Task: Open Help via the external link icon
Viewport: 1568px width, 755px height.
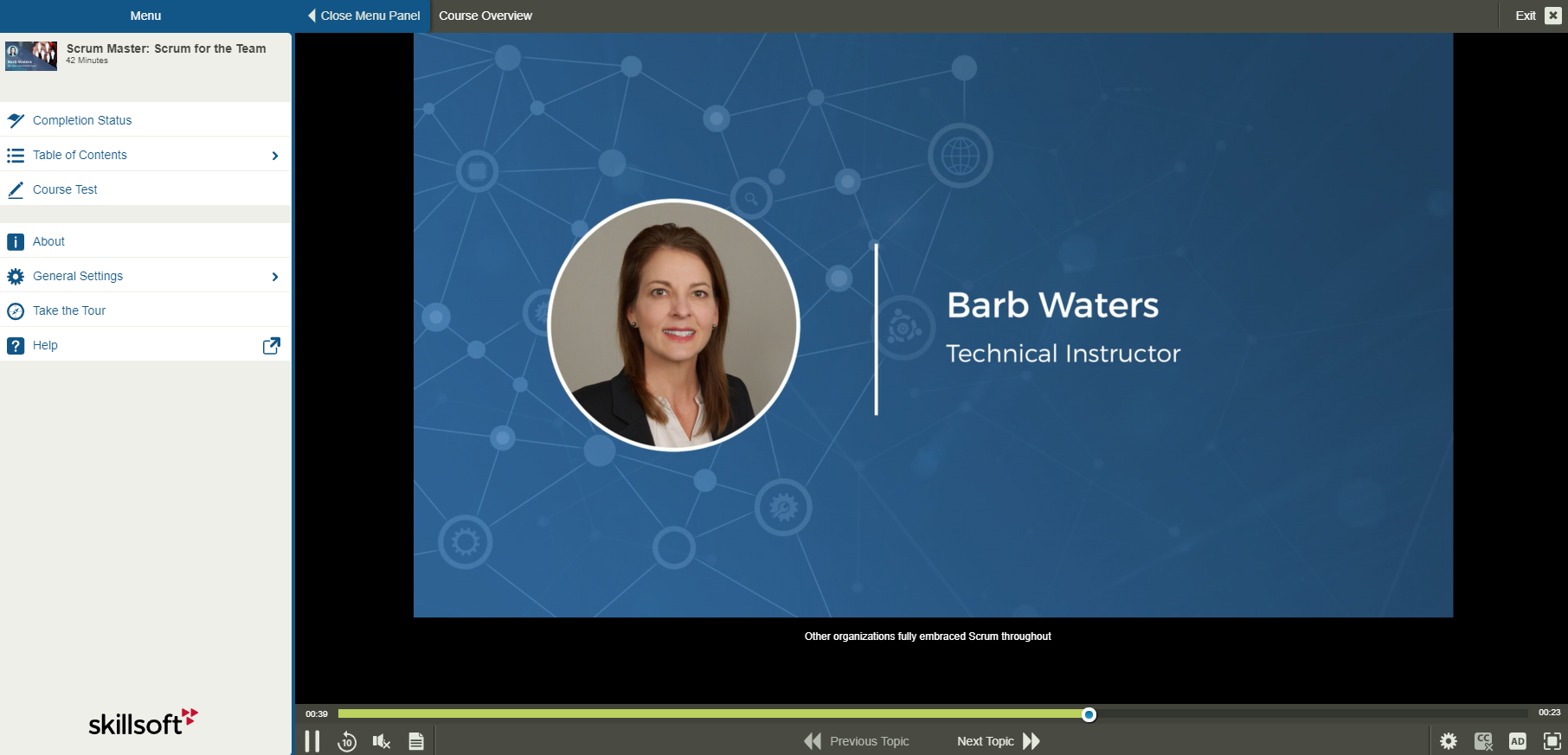Action: coord(271,346)
